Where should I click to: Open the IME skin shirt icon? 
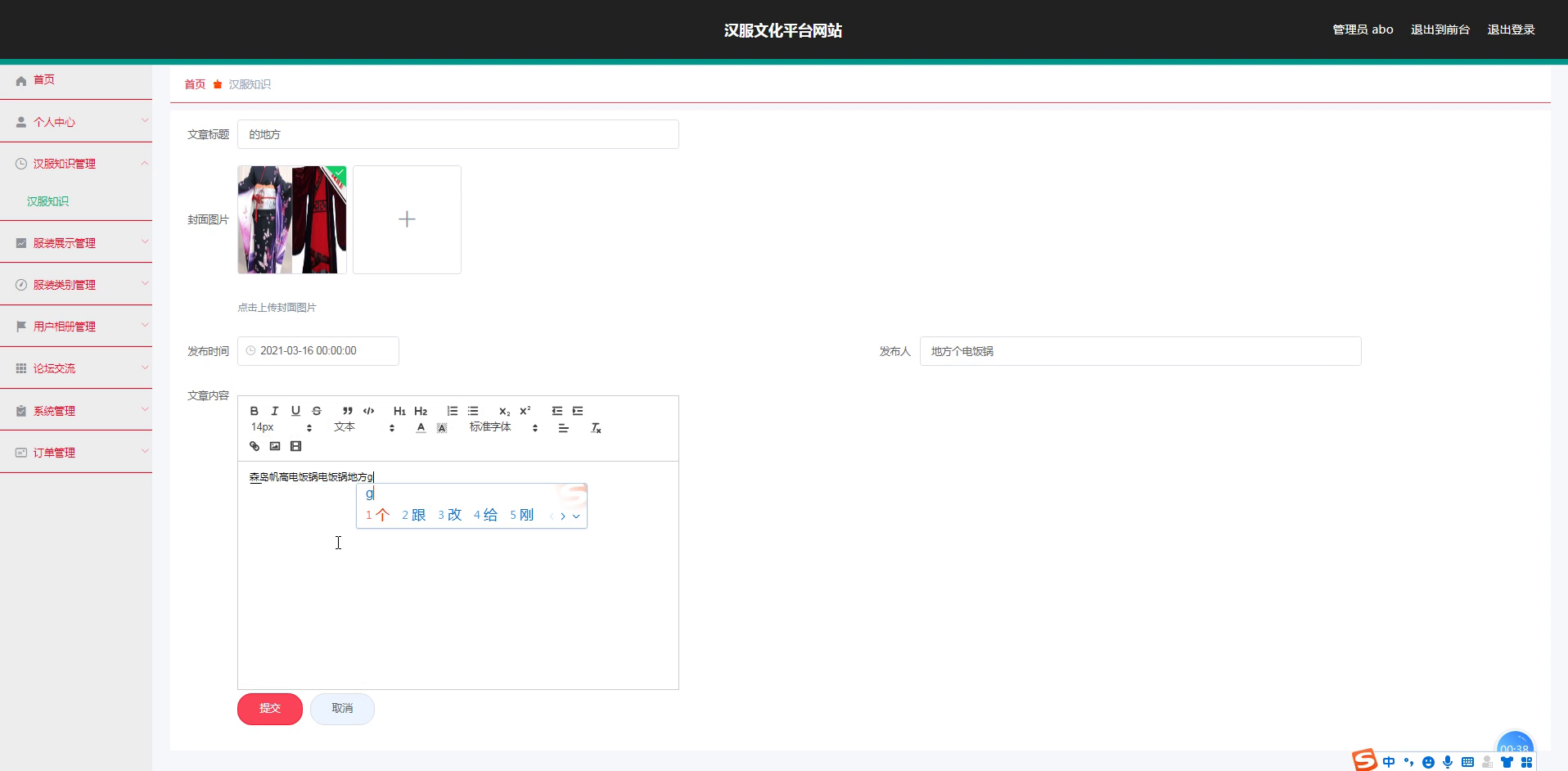[x=1507, y=762]
